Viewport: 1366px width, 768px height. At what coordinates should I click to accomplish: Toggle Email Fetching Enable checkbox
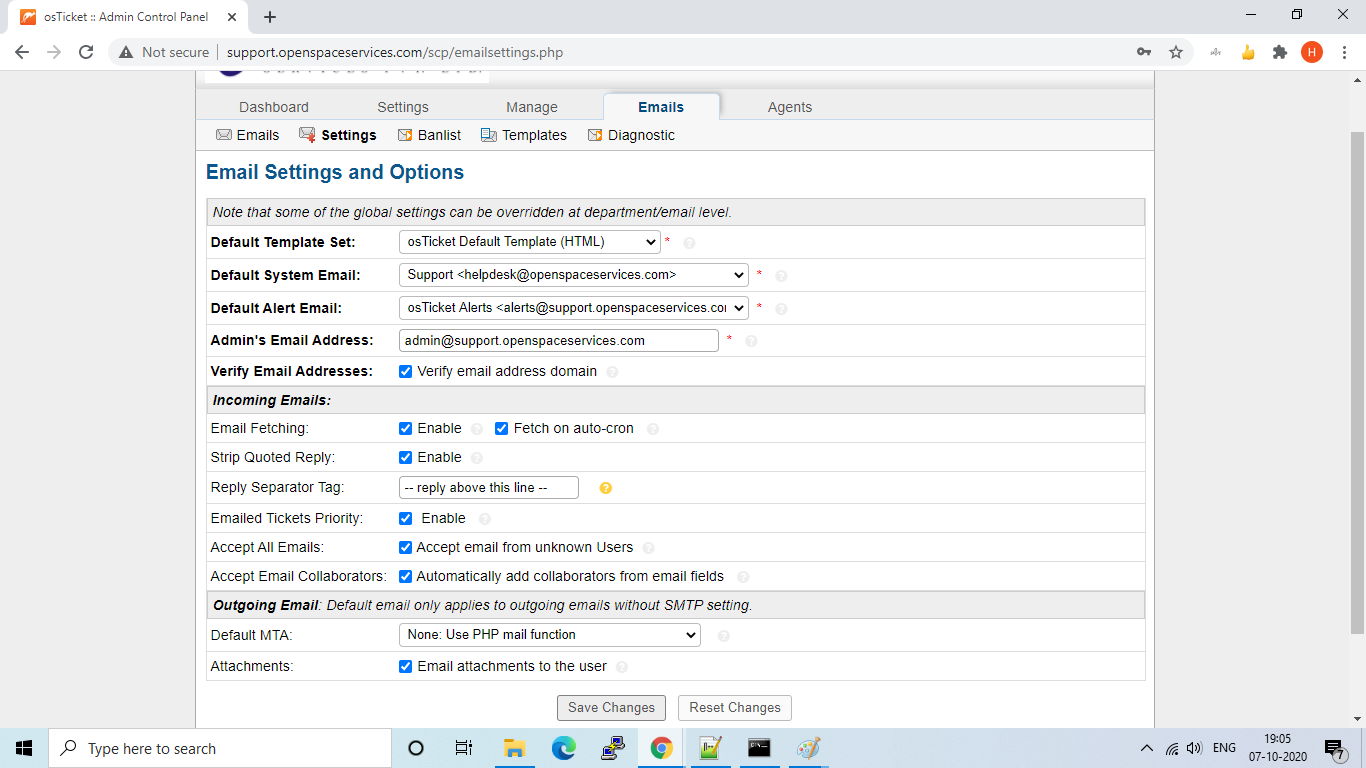pos(405,428)
